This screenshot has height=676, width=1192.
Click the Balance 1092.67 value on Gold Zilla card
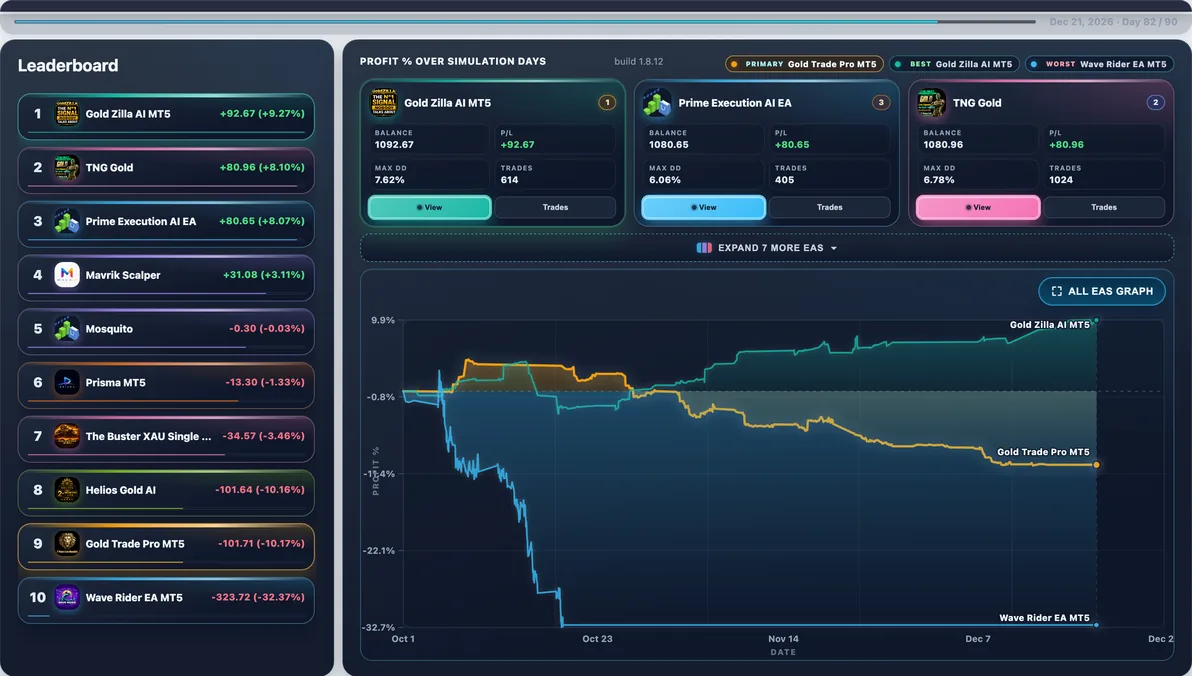[x=394, y=144]
